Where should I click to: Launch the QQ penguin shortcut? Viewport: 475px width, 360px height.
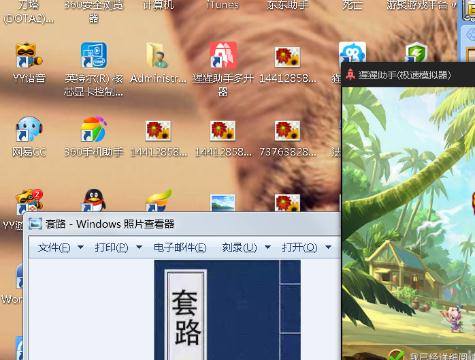pyautogui.click(x=94, y=200)
